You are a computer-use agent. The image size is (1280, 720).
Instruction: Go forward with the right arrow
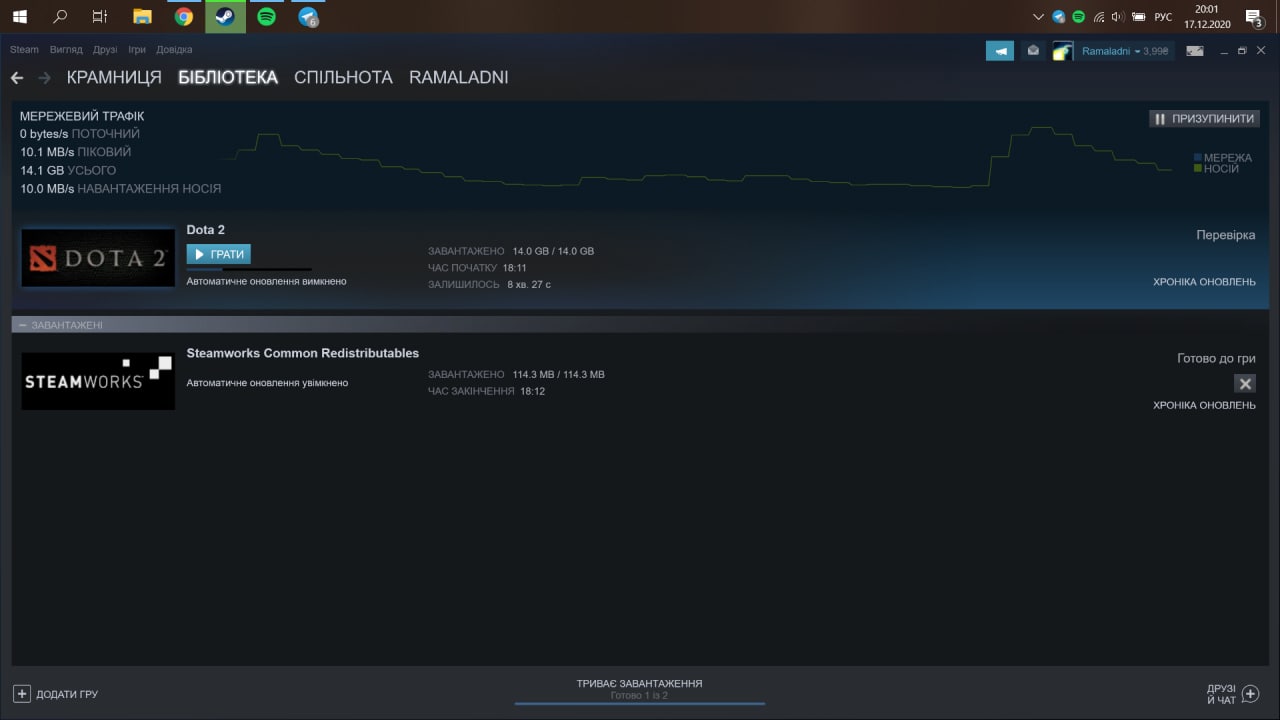click(x=44, y=78)
